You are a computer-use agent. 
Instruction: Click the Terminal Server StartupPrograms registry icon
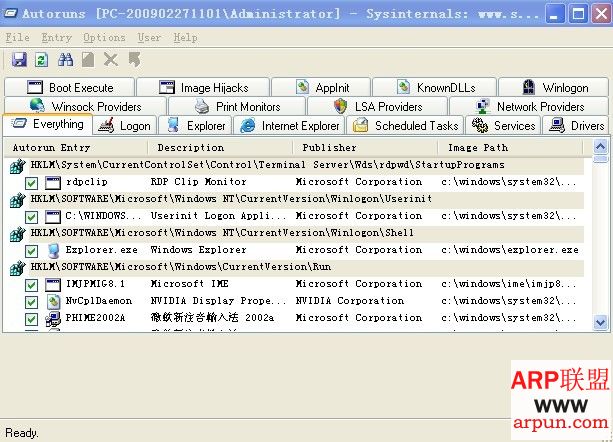coord(17,166)
